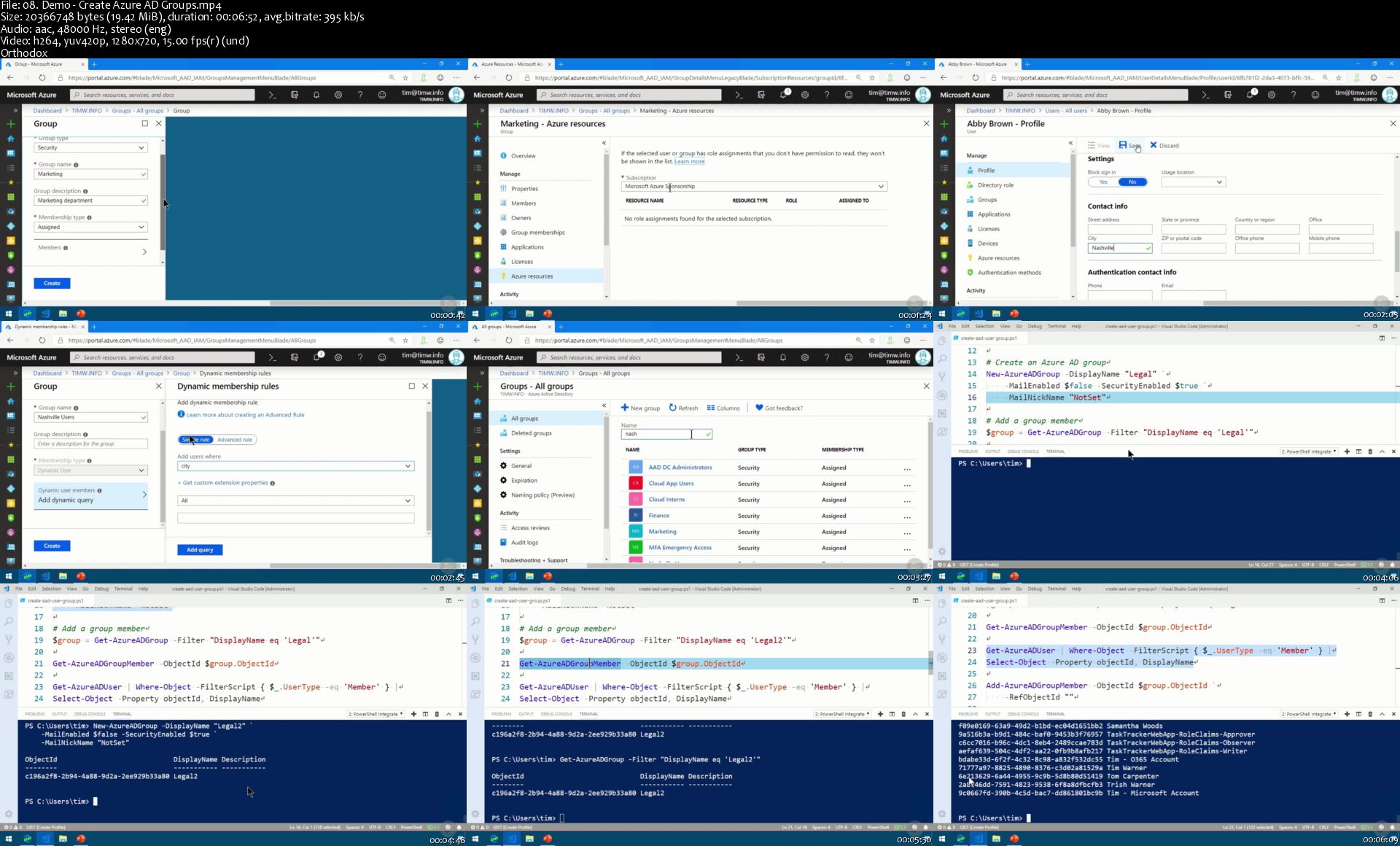Click Azure search bar in Abby Brown frame
The image size is (1400, 846).
pos(1095,95)
